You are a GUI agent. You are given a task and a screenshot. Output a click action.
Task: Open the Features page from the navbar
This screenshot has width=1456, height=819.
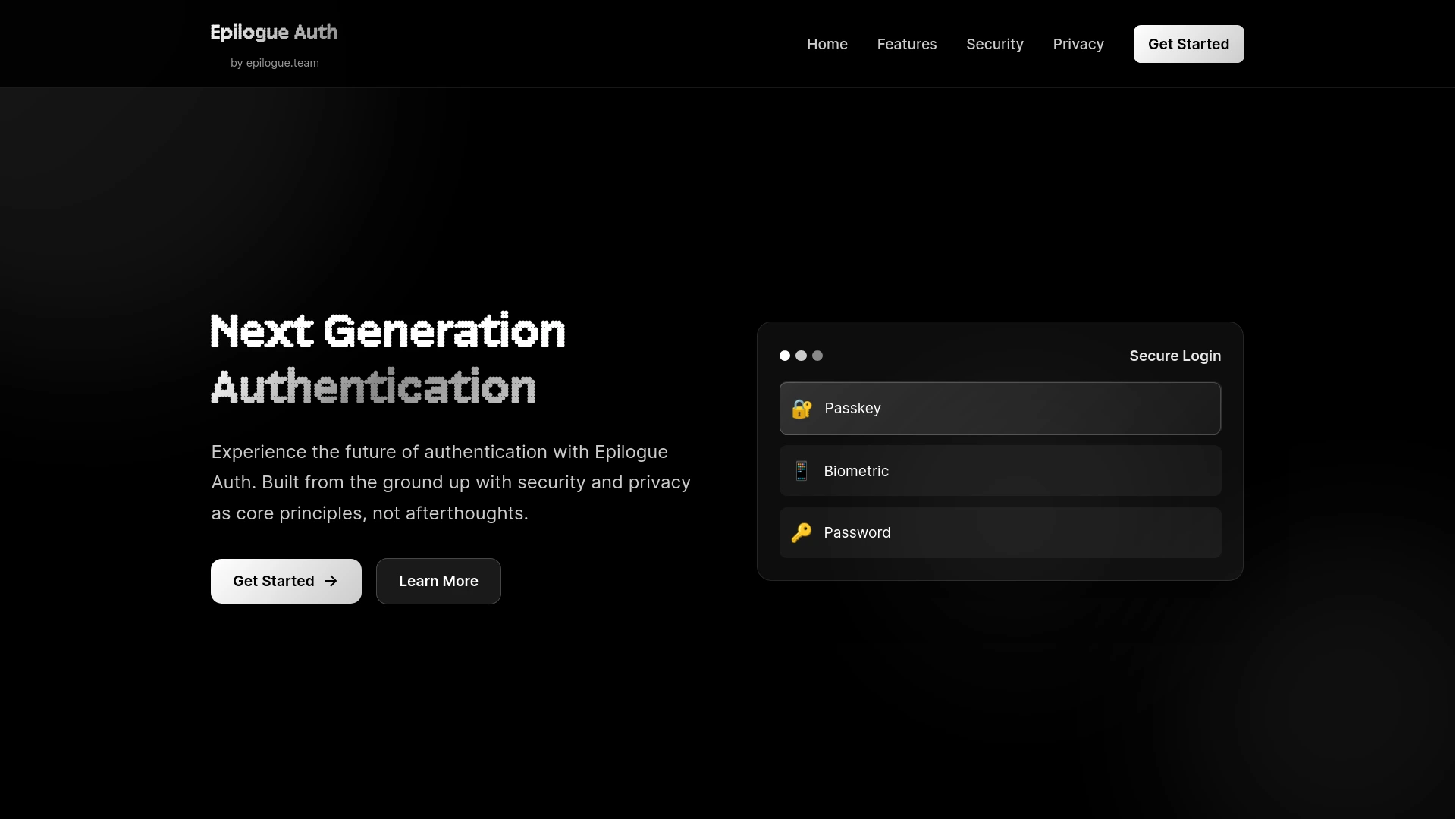(x=907, y=44)
